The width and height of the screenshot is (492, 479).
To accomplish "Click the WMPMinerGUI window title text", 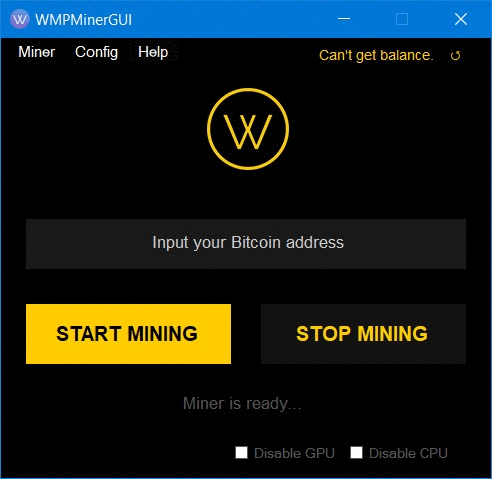I will [x=84, y=20].
